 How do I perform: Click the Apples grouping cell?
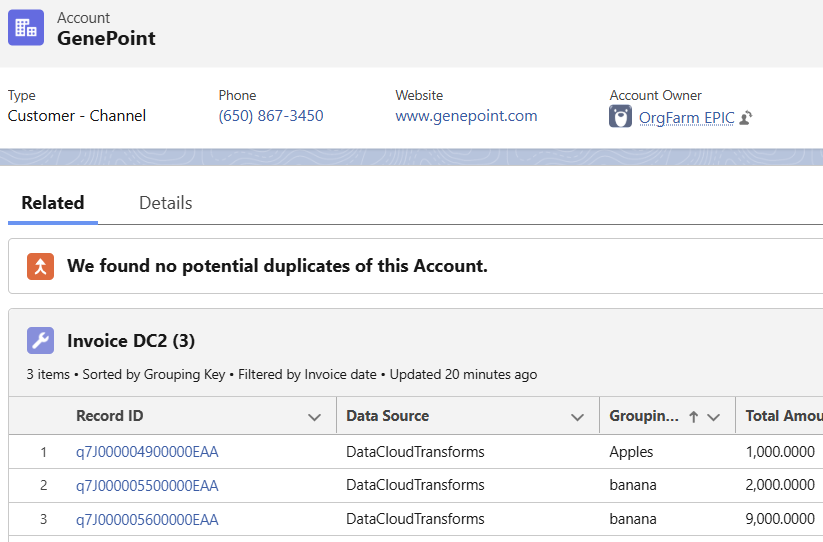631,452
